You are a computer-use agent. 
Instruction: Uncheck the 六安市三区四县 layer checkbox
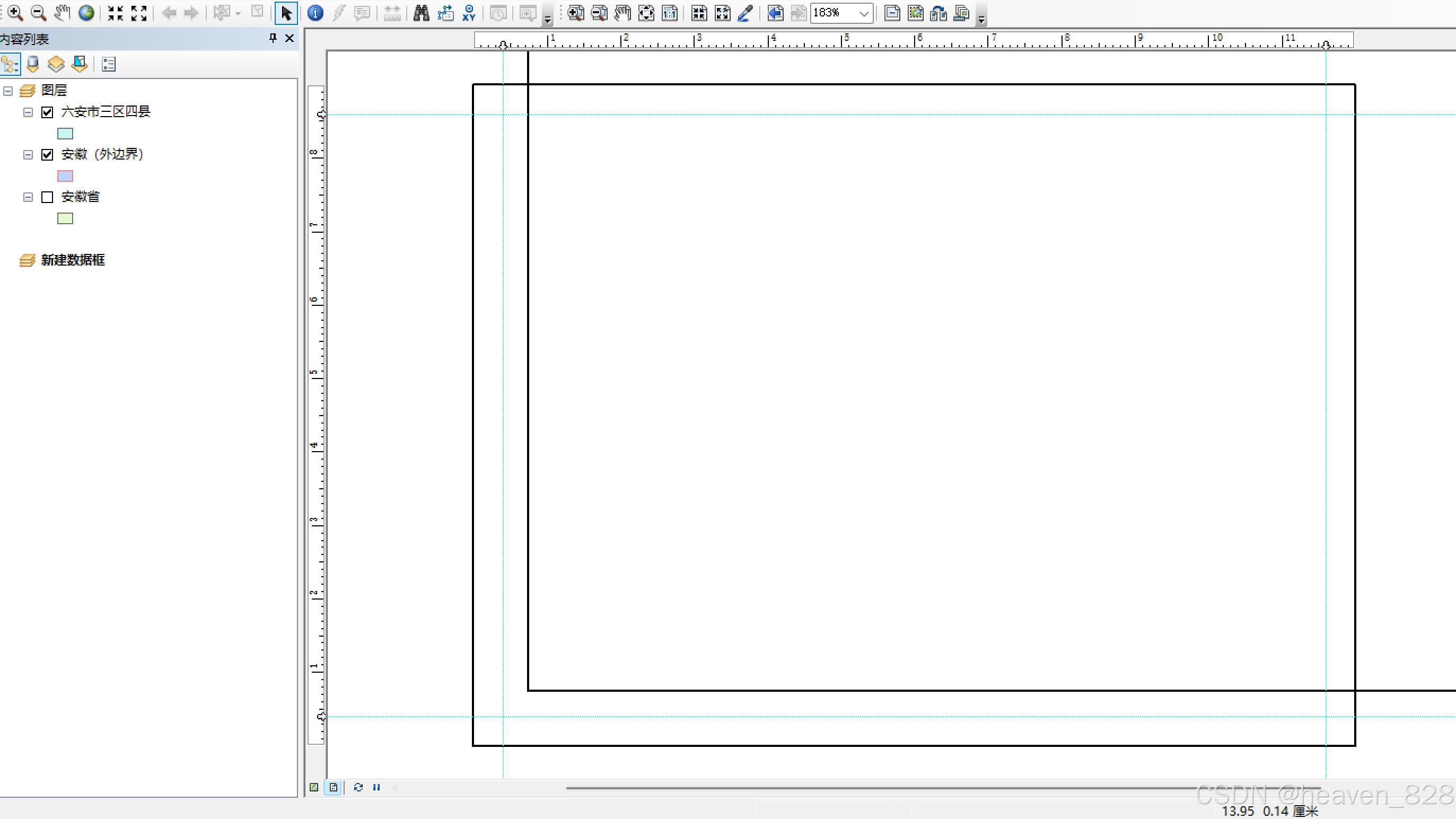[x=48, y=112]
